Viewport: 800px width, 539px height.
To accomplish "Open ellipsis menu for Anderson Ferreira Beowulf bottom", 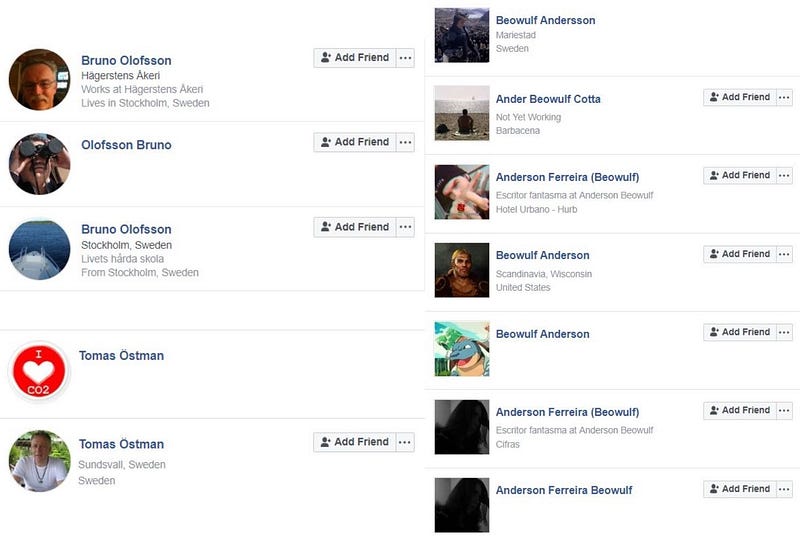I will (x=785, y=489).
